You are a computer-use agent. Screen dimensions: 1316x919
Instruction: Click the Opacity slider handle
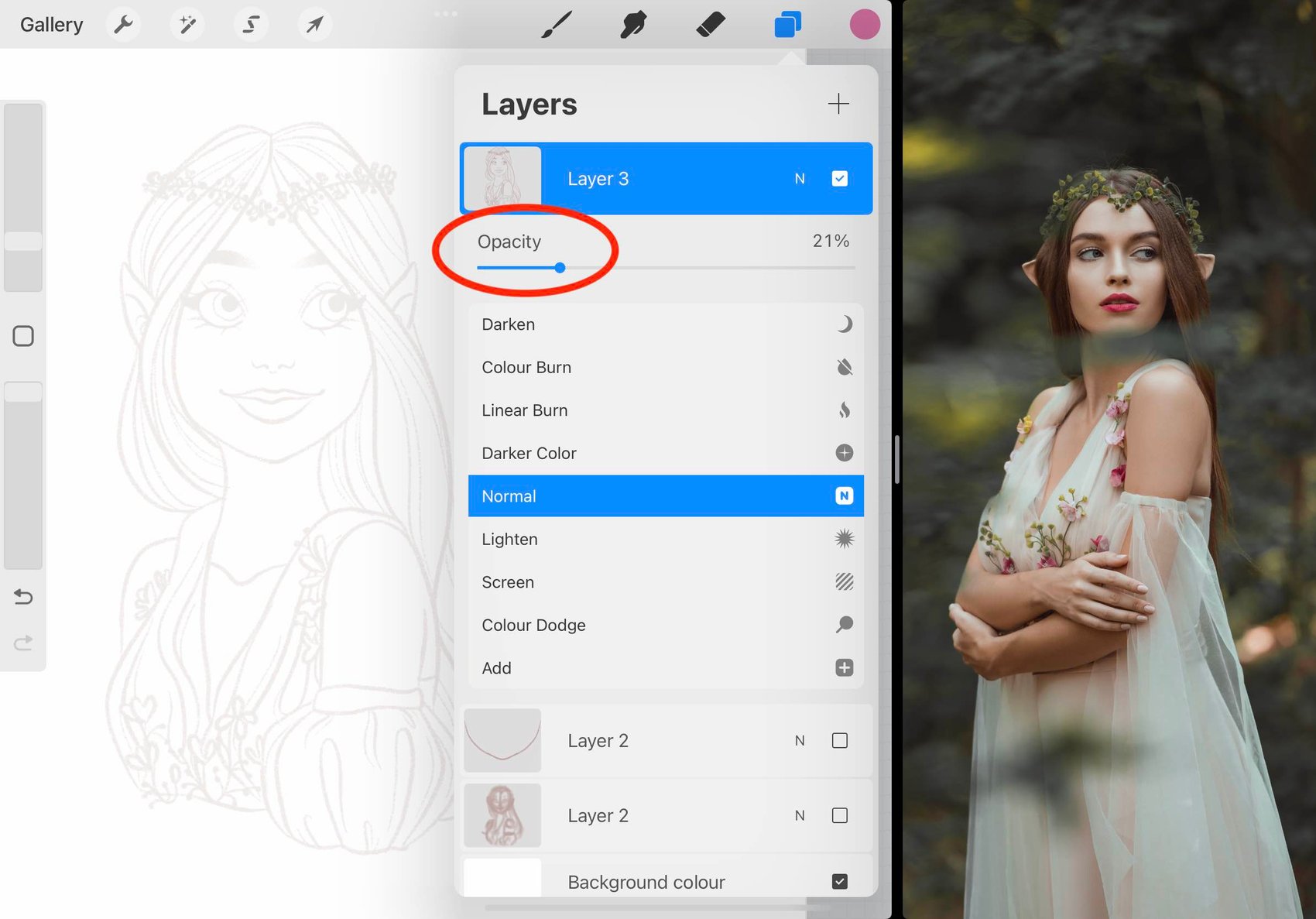point(560,268)
